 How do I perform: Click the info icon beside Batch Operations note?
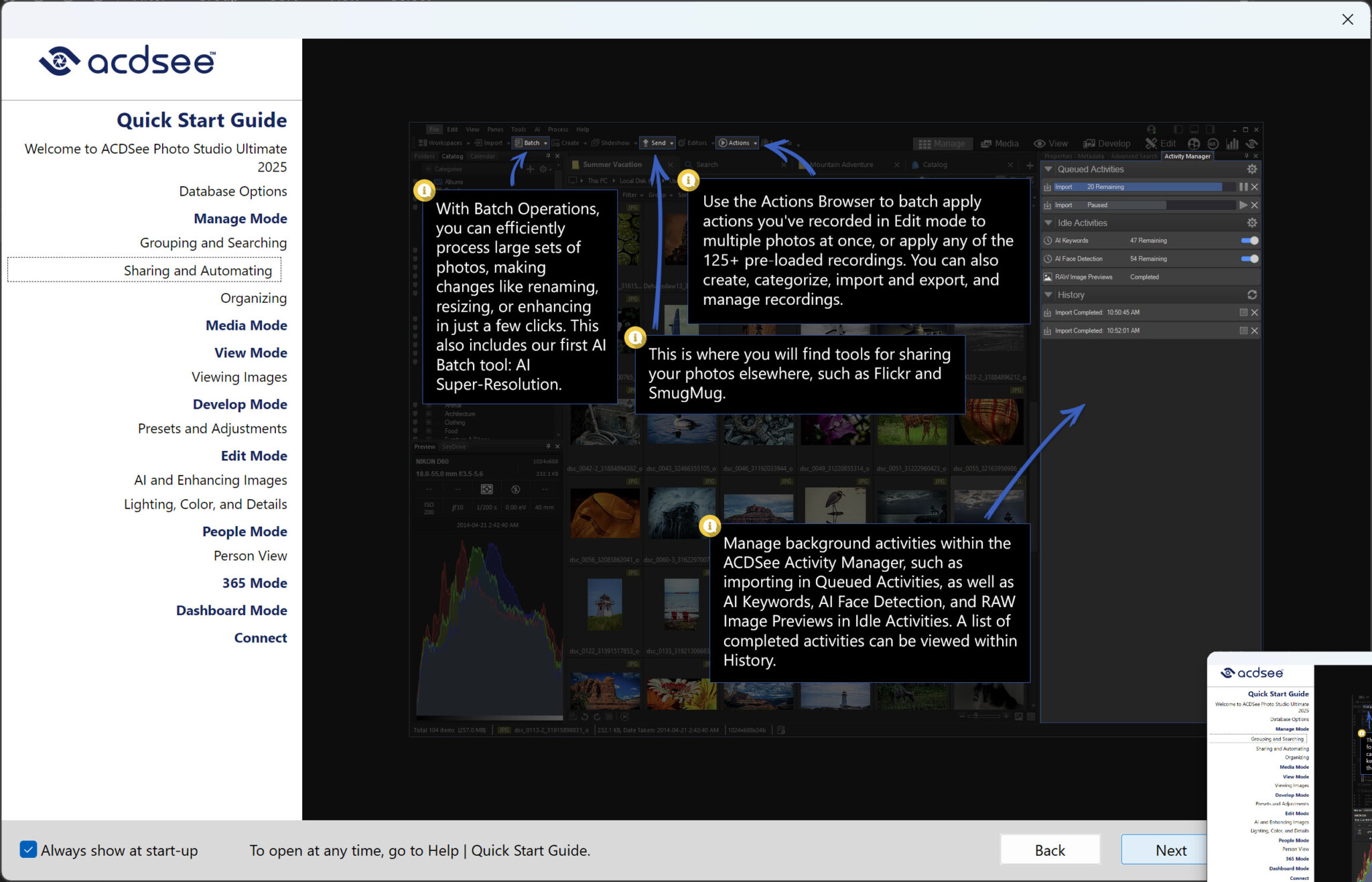click(424, 190)
